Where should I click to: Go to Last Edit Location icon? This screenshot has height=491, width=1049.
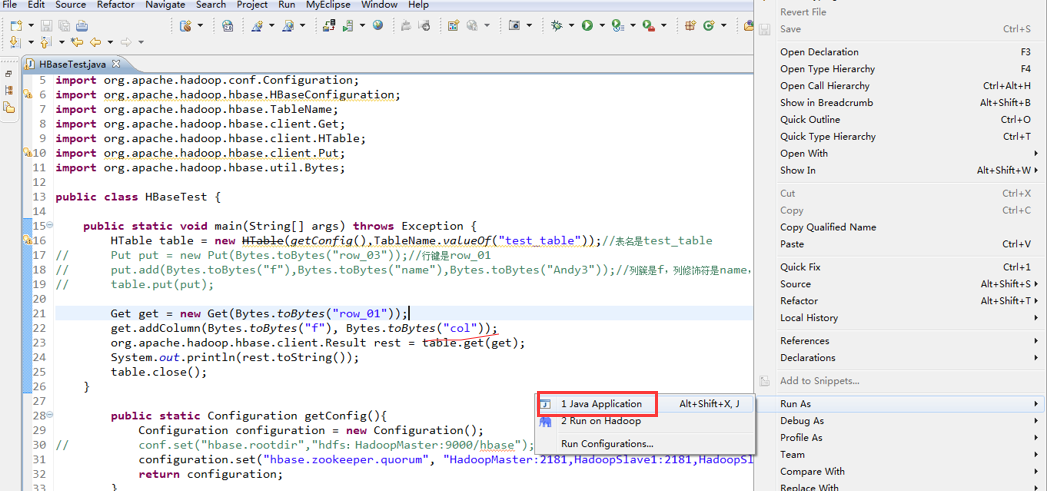77,42
